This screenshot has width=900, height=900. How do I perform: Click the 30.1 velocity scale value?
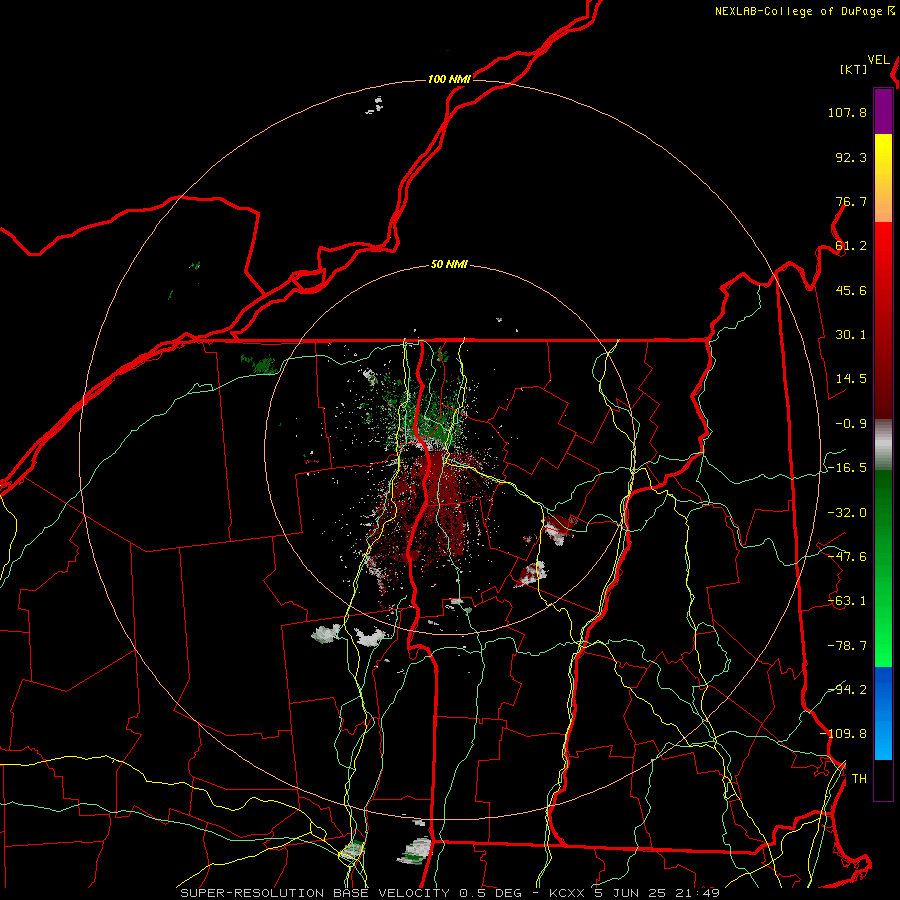(x=851, y=335)
